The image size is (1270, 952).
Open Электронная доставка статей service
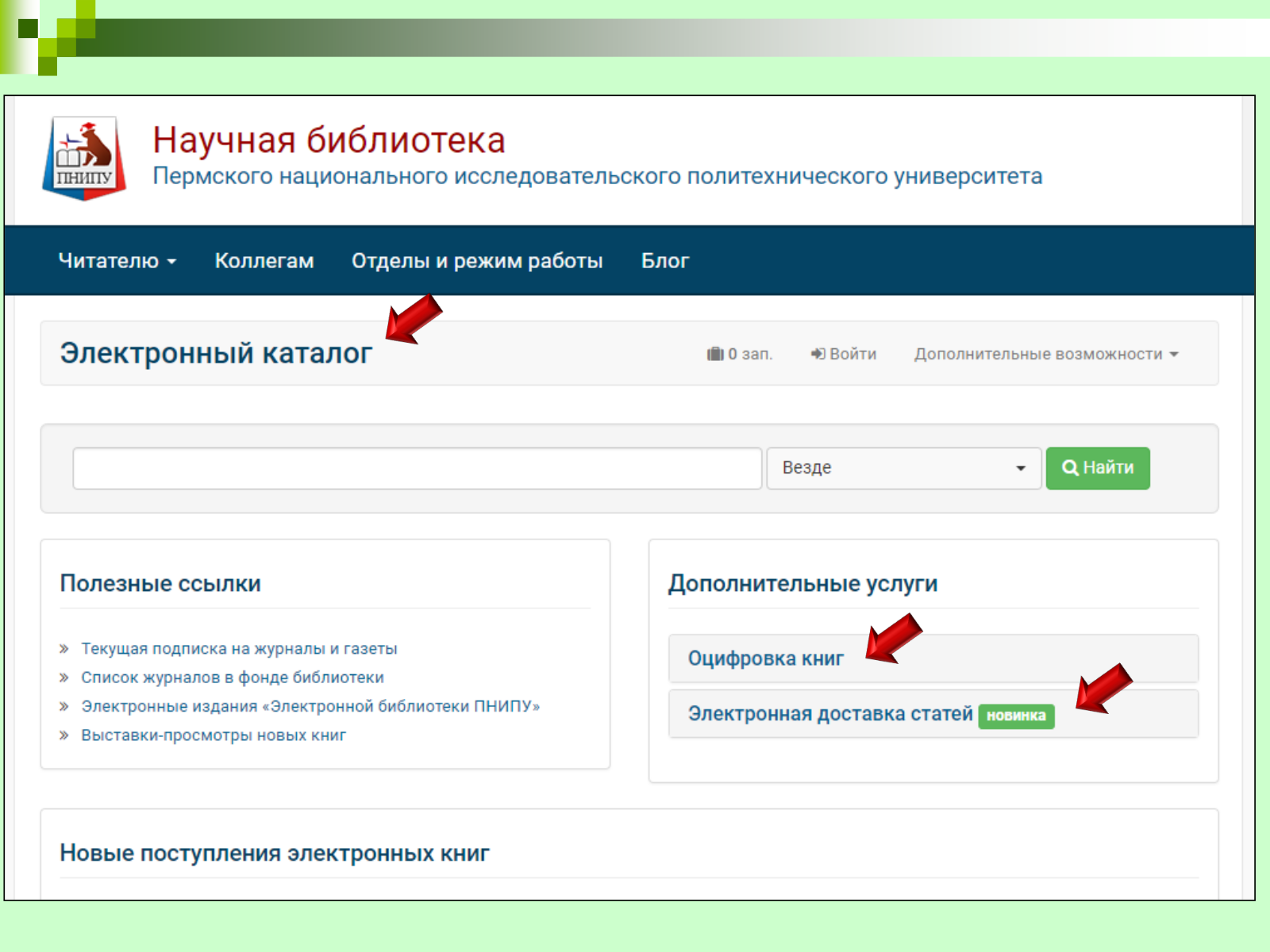pyautogui.click(x=830, y=714)
